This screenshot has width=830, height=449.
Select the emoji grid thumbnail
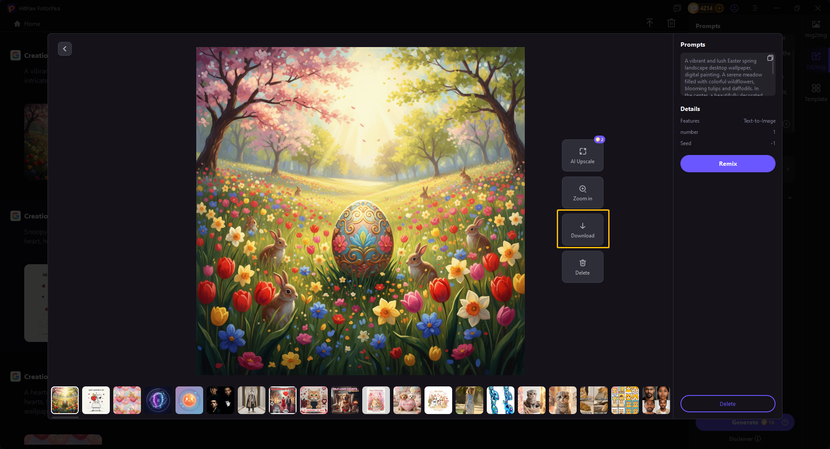(625, 400)
